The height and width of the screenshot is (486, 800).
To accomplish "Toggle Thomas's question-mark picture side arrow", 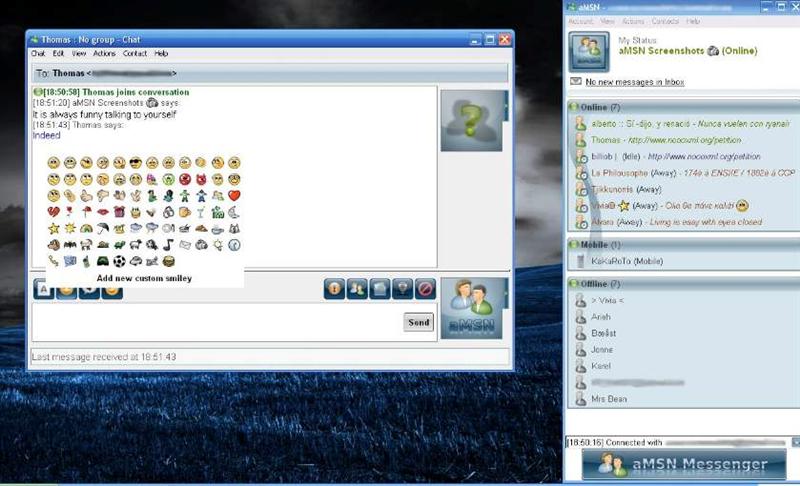I will click(506, 106).
